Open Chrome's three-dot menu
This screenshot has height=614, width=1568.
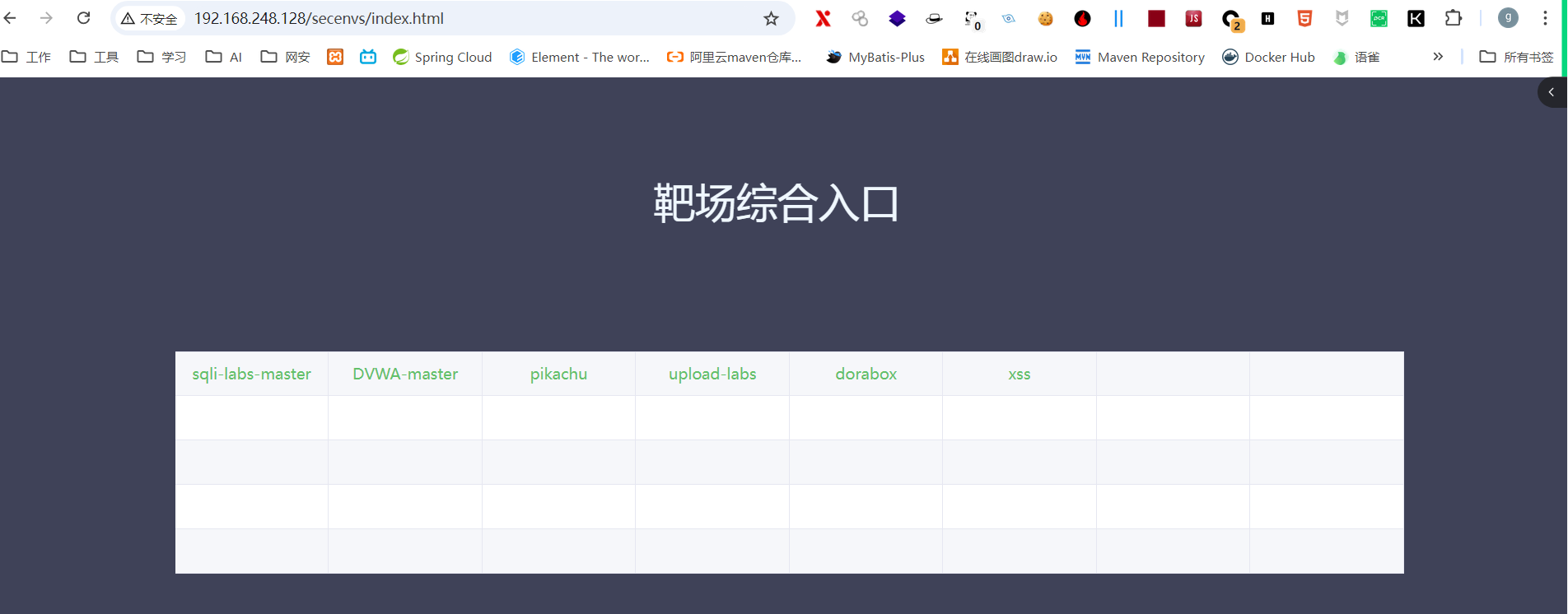pyautogui.click(x=1545, y=18)
